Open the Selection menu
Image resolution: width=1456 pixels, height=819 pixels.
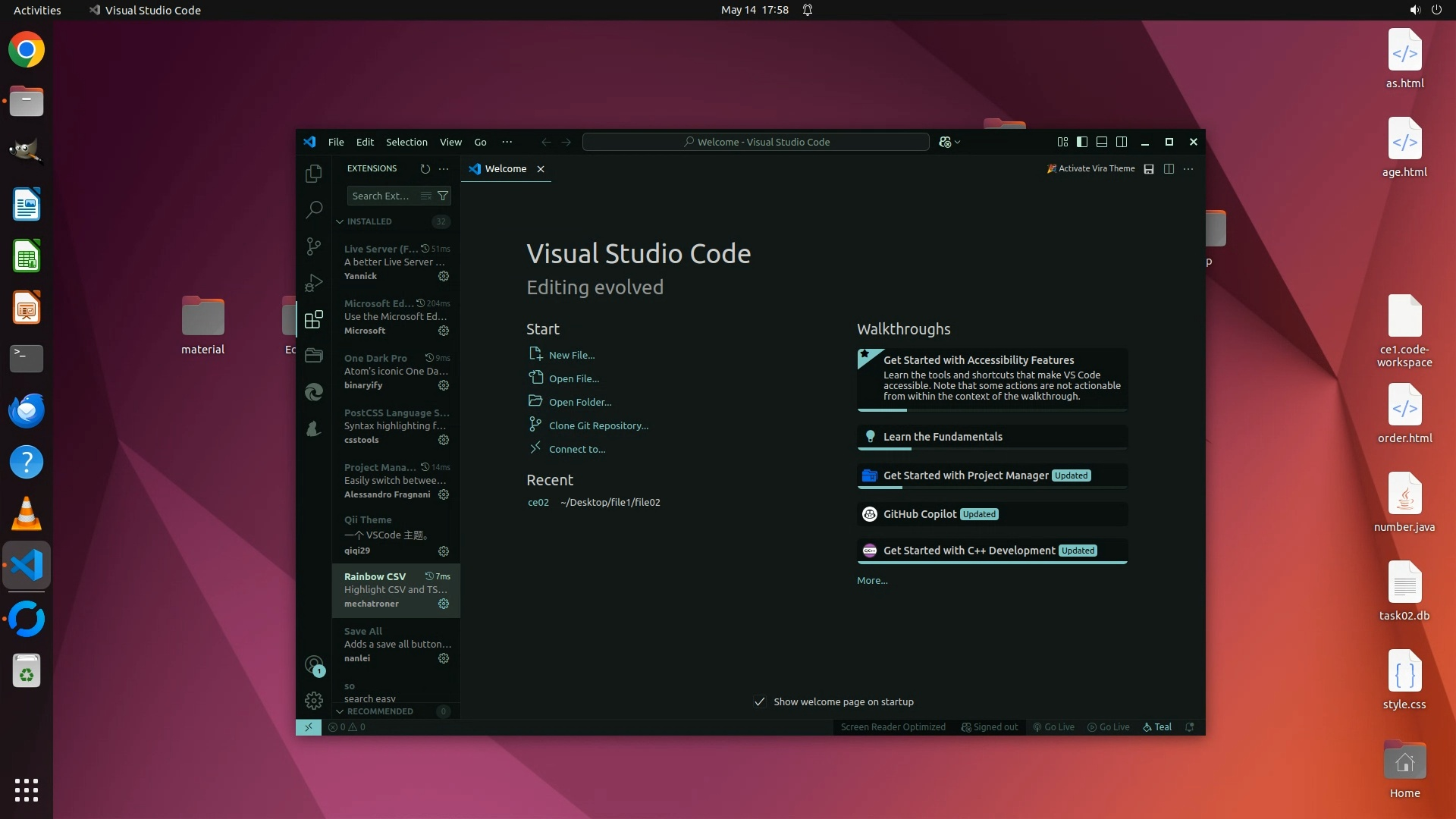pyautogui.click(x=406, y=142)
